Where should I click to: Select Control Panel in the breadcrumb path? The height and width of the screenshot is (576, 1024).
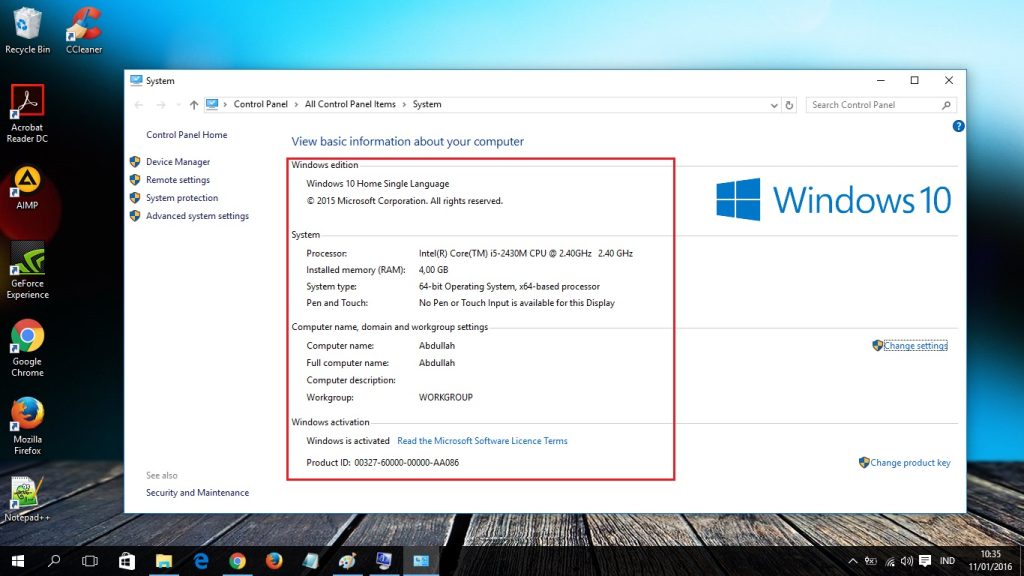click(260, 105)
